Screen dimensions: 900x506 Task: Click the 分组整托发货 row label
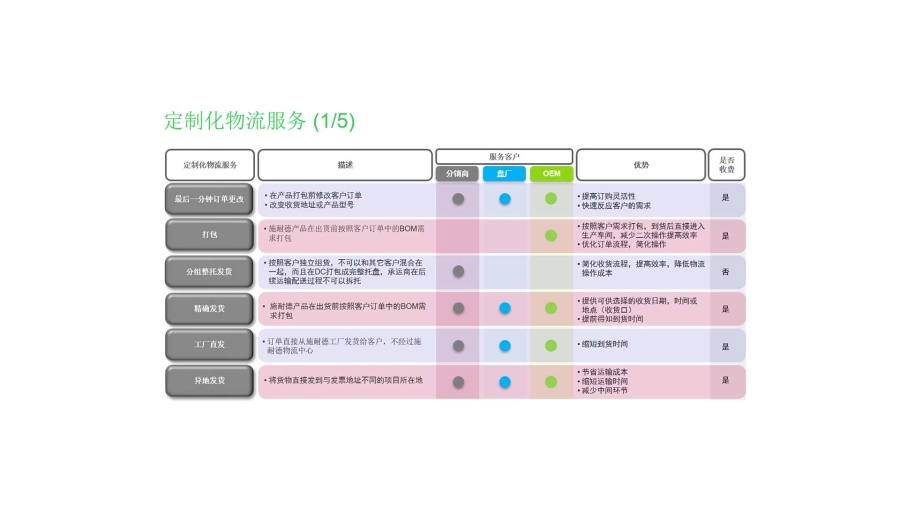pos(210,271)
